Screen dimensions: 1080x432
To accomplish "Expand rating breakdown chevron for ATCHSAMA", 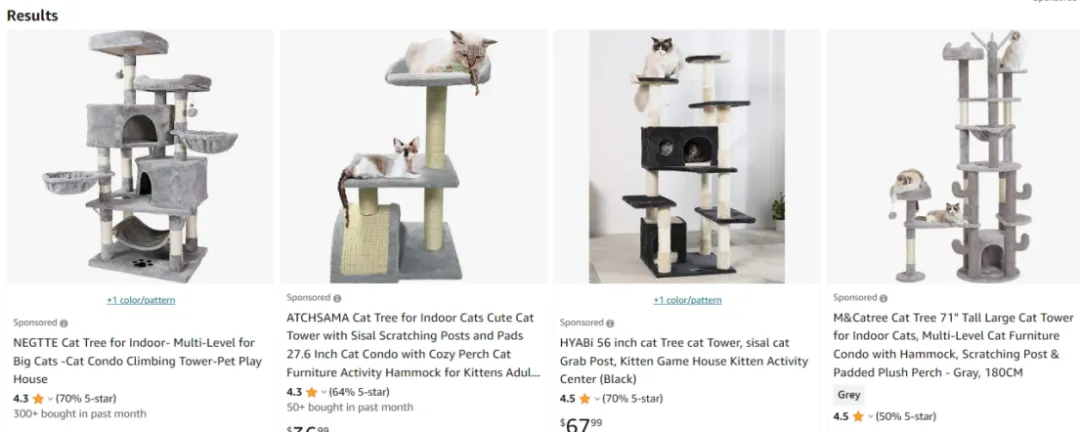I will [x=324, y=393].
